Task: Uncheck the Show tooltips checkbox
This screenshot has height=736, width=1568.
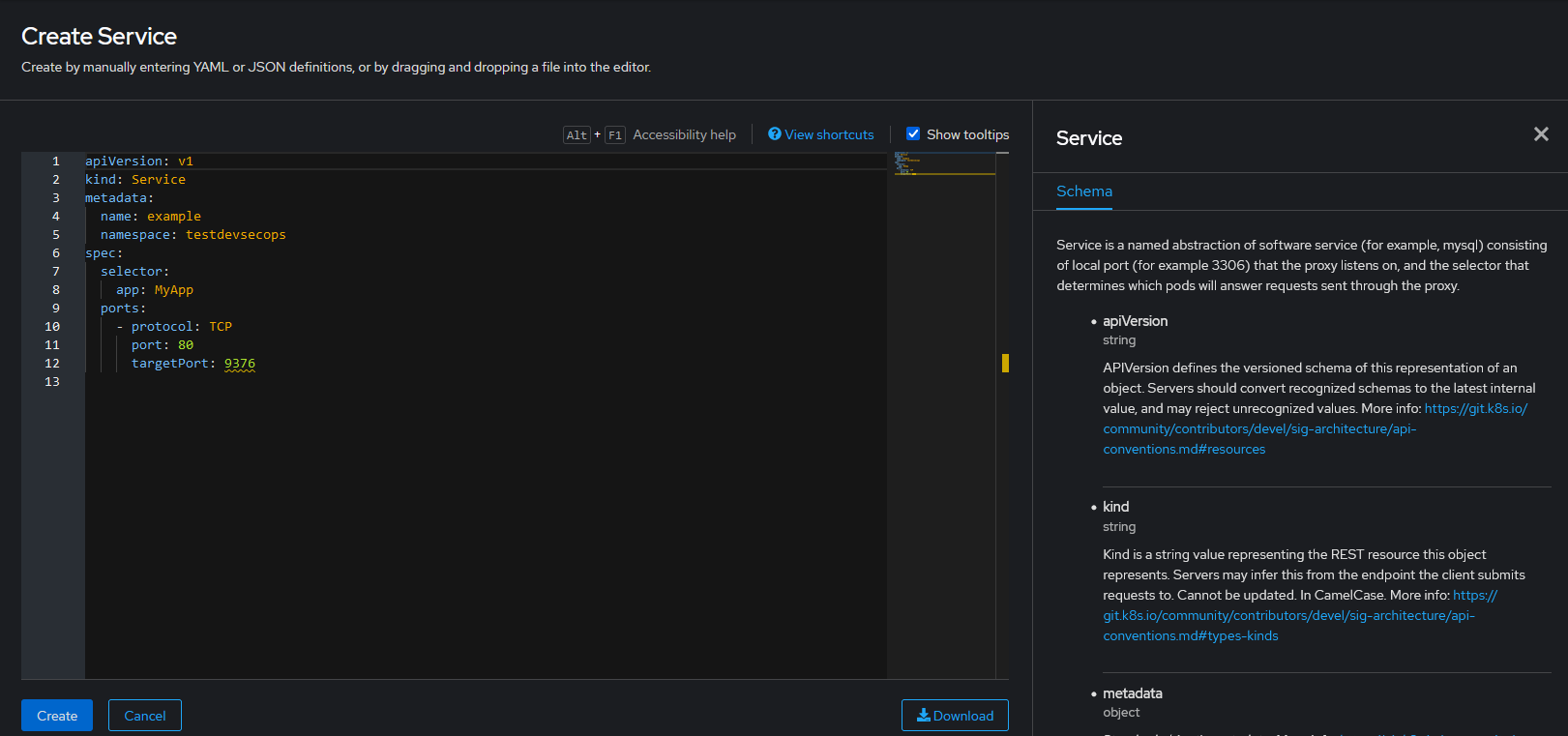Action: click(x=913, y=134)
